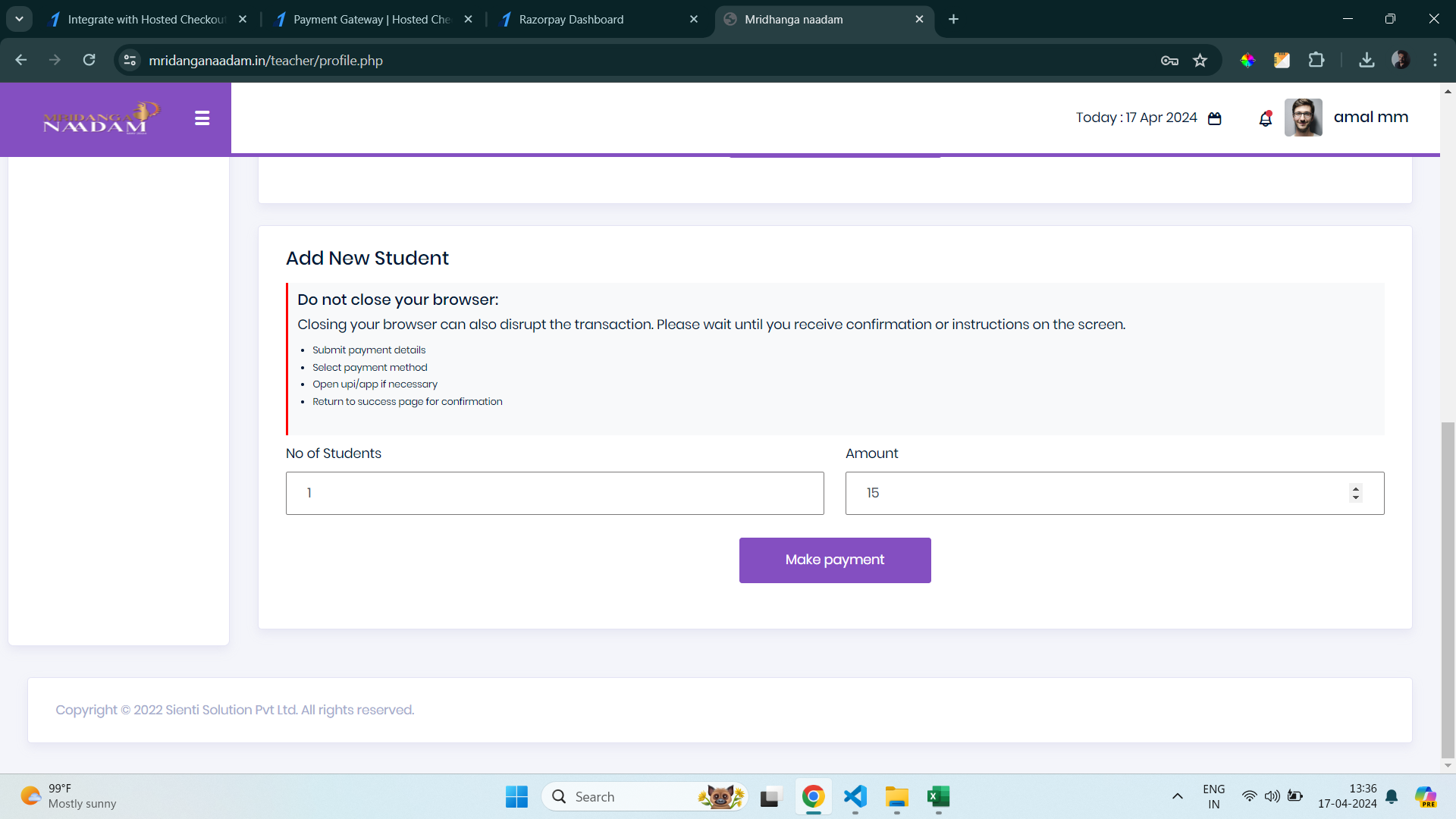Open Chrome three-dot menu

pyautogui.click(x=1435, y=61)
